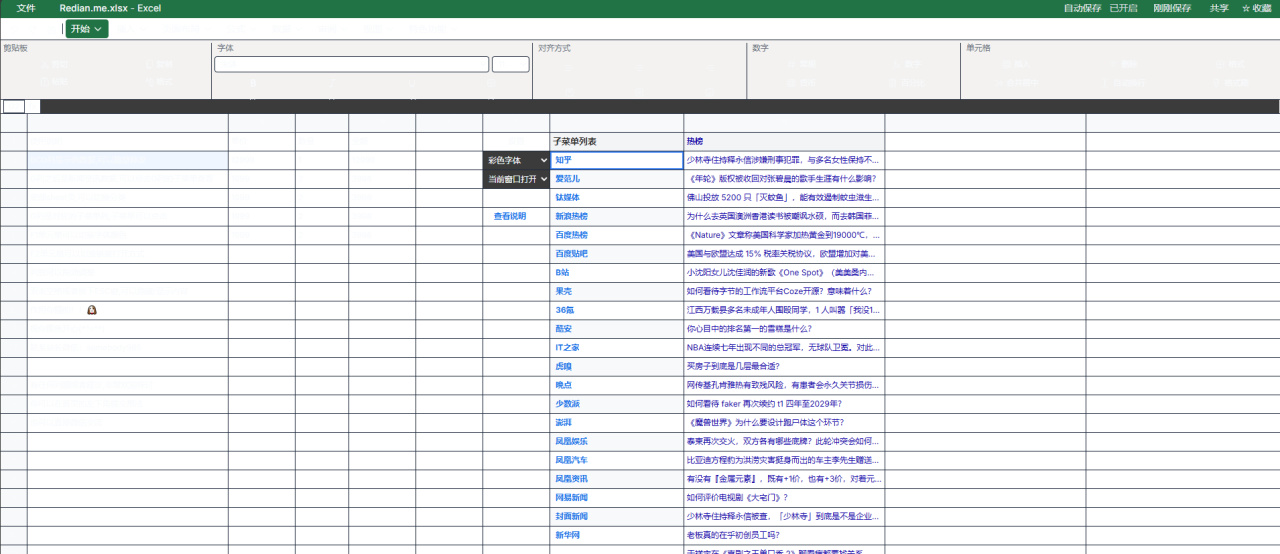This screenshot has width=1280, height=554.
Task: Open the 开始 ribbon tab dropdown
Action: click(87, 29)
